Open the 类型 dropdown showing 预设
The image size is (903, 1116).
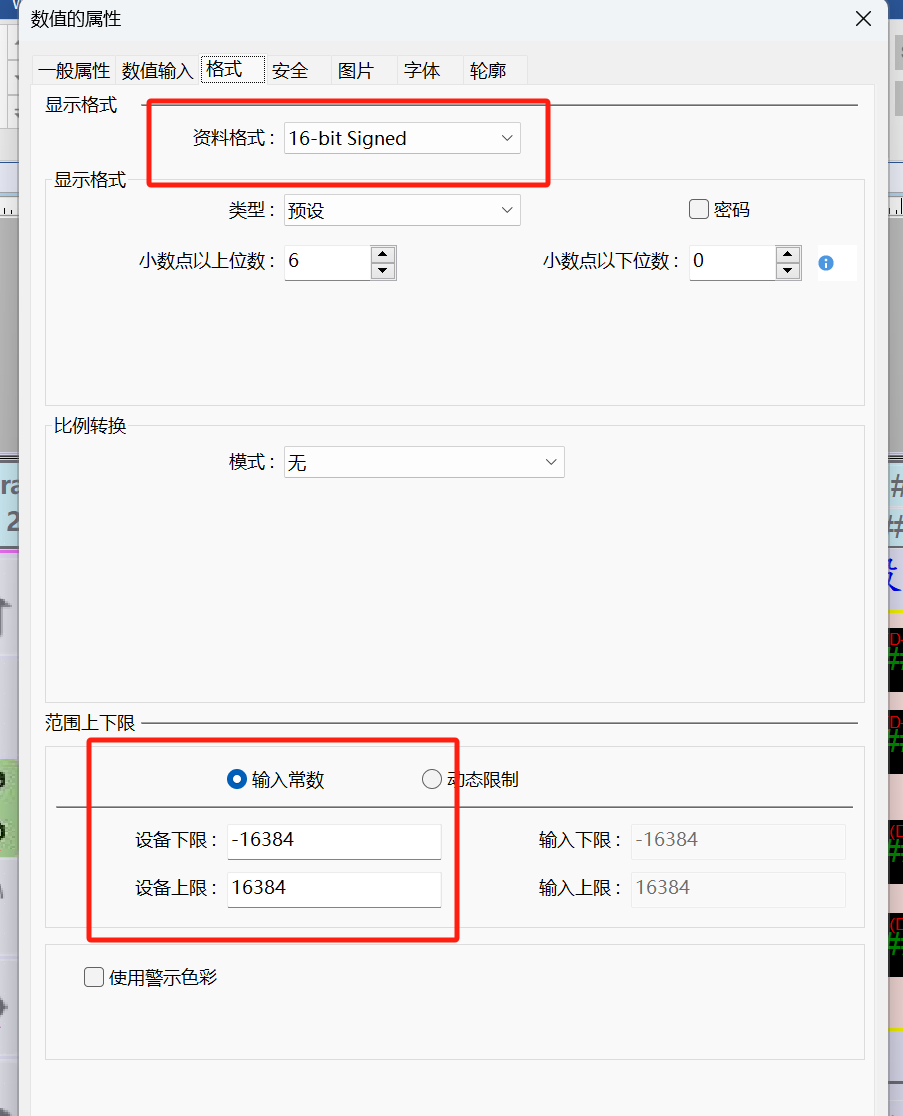click(401, 210)
